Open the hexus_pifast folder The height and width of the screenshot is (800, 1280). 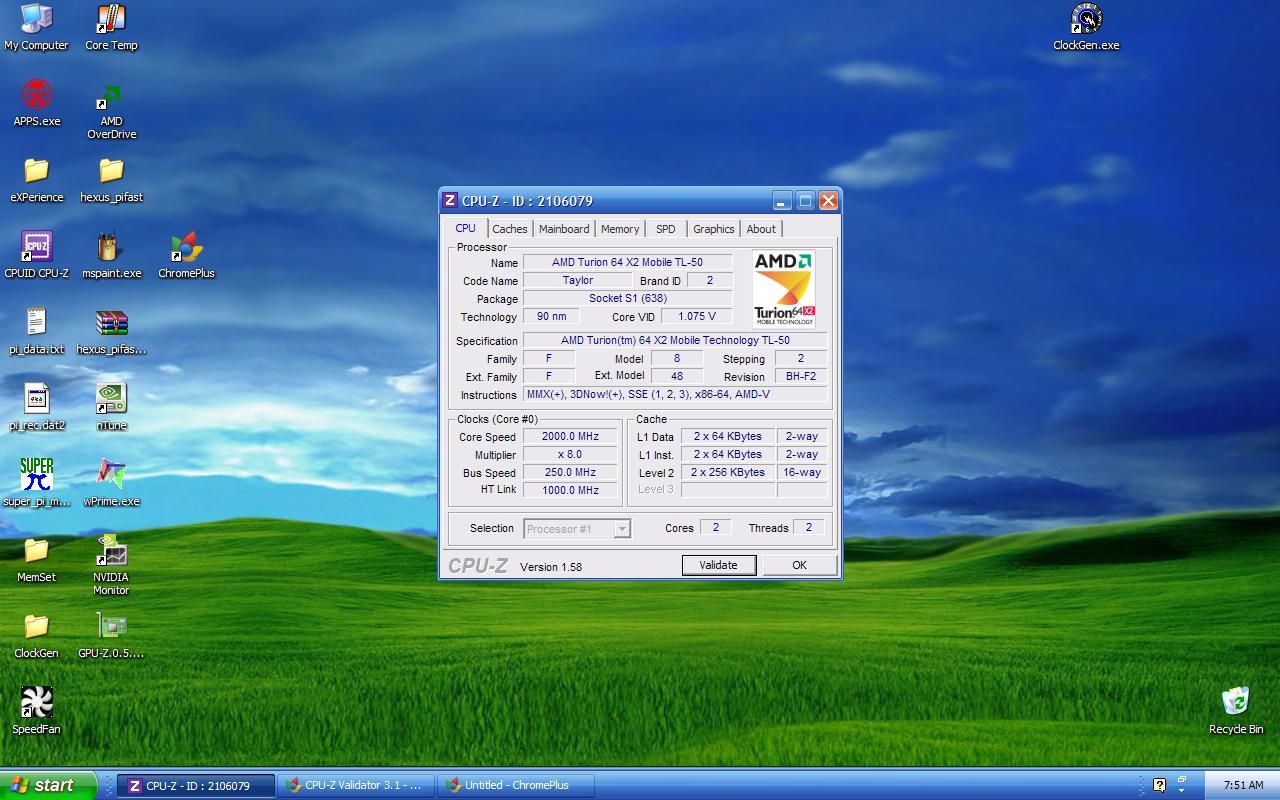[111, 179]
